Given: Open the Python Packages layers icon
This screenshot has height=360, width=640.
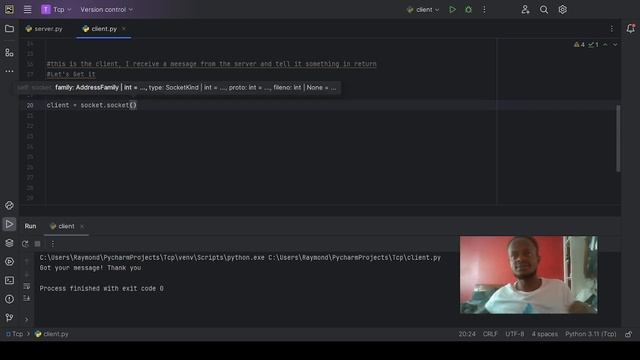Looking at the screenshot, I should pyautogui.click(x=9, y=243).
